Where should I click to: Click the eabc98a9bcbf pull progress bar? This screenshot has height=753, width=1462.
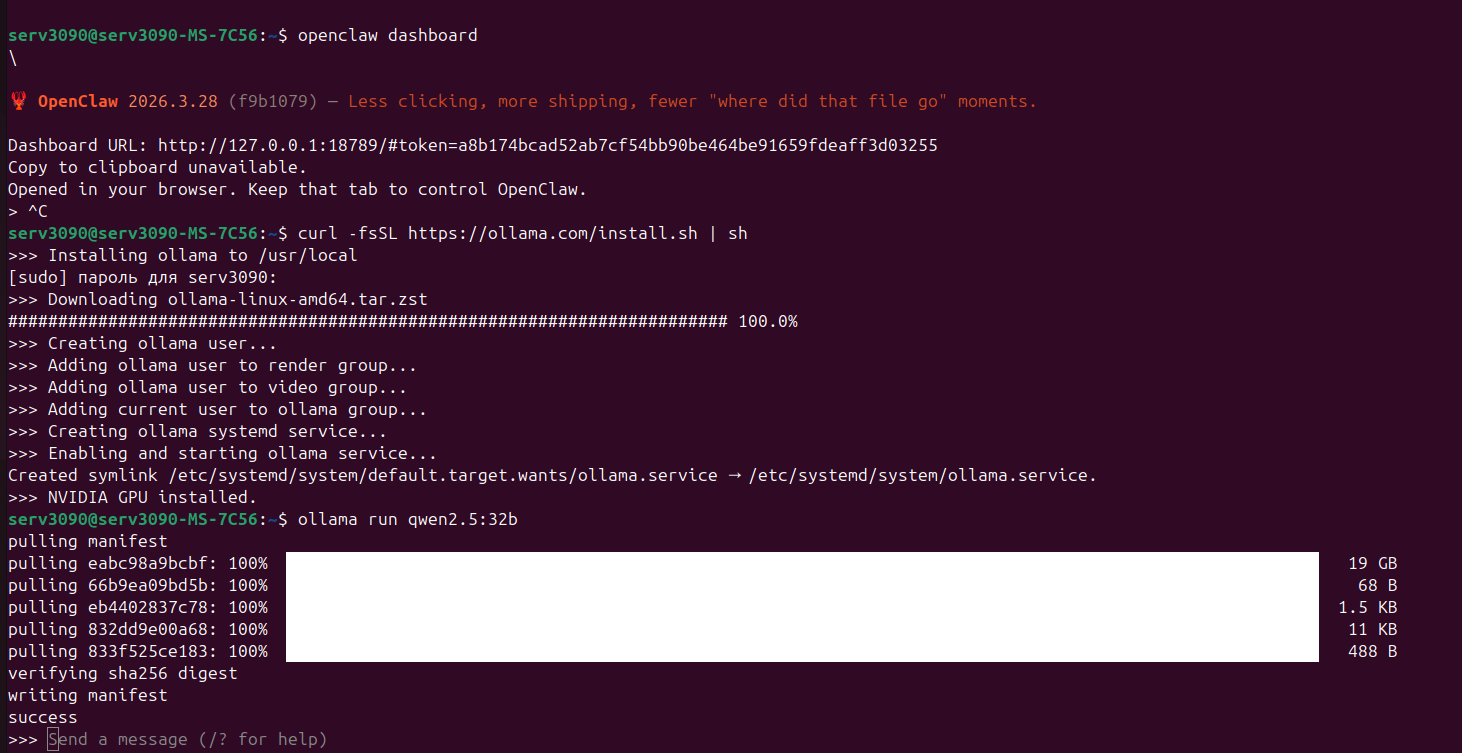point(802,563)
